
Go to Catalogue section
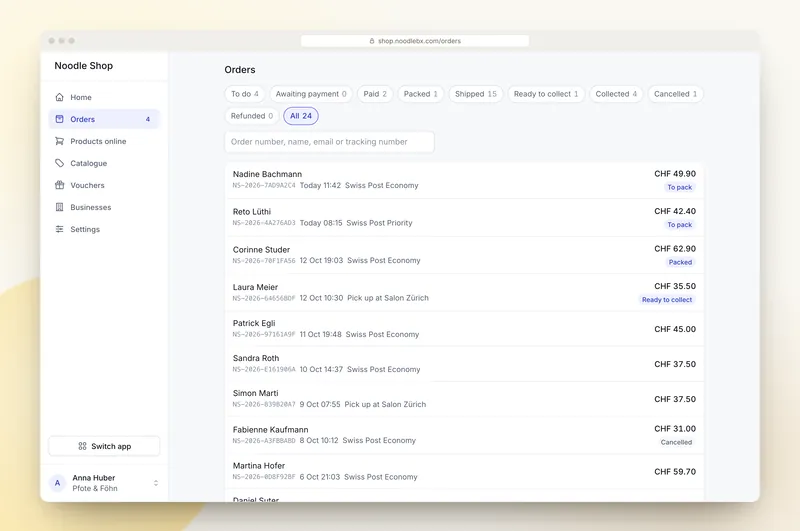(x=104, y=163)
